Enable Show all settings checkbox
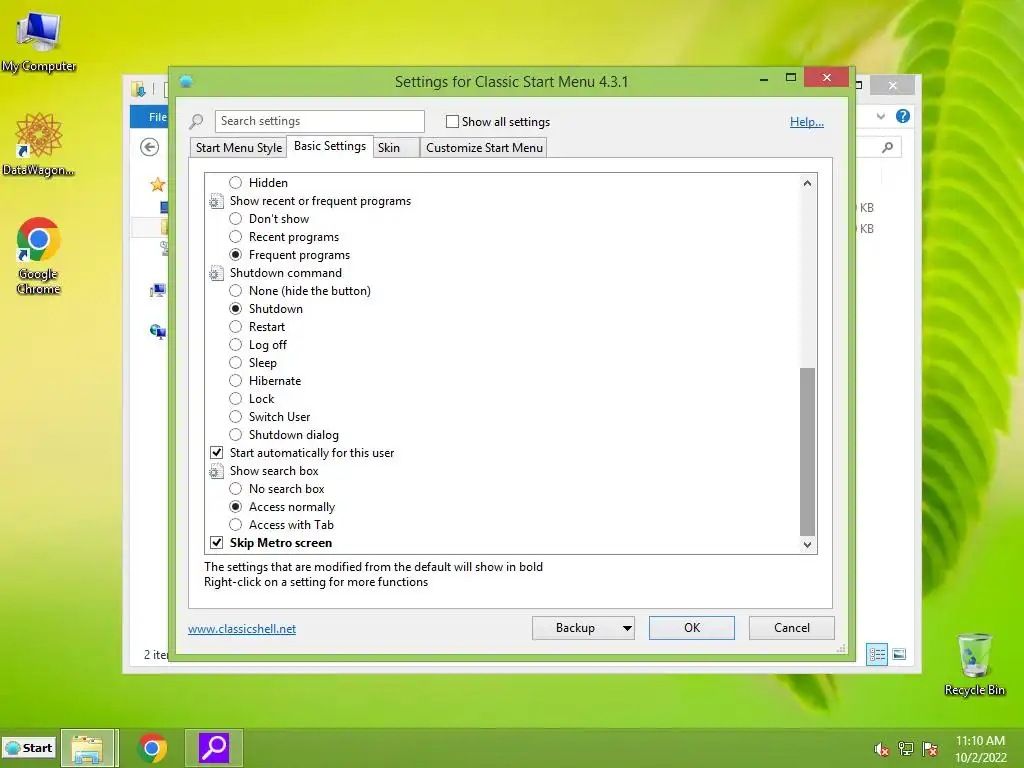The width and height of the screenshot is (1024, 768). pyautogui.click(x=452, y=121)
